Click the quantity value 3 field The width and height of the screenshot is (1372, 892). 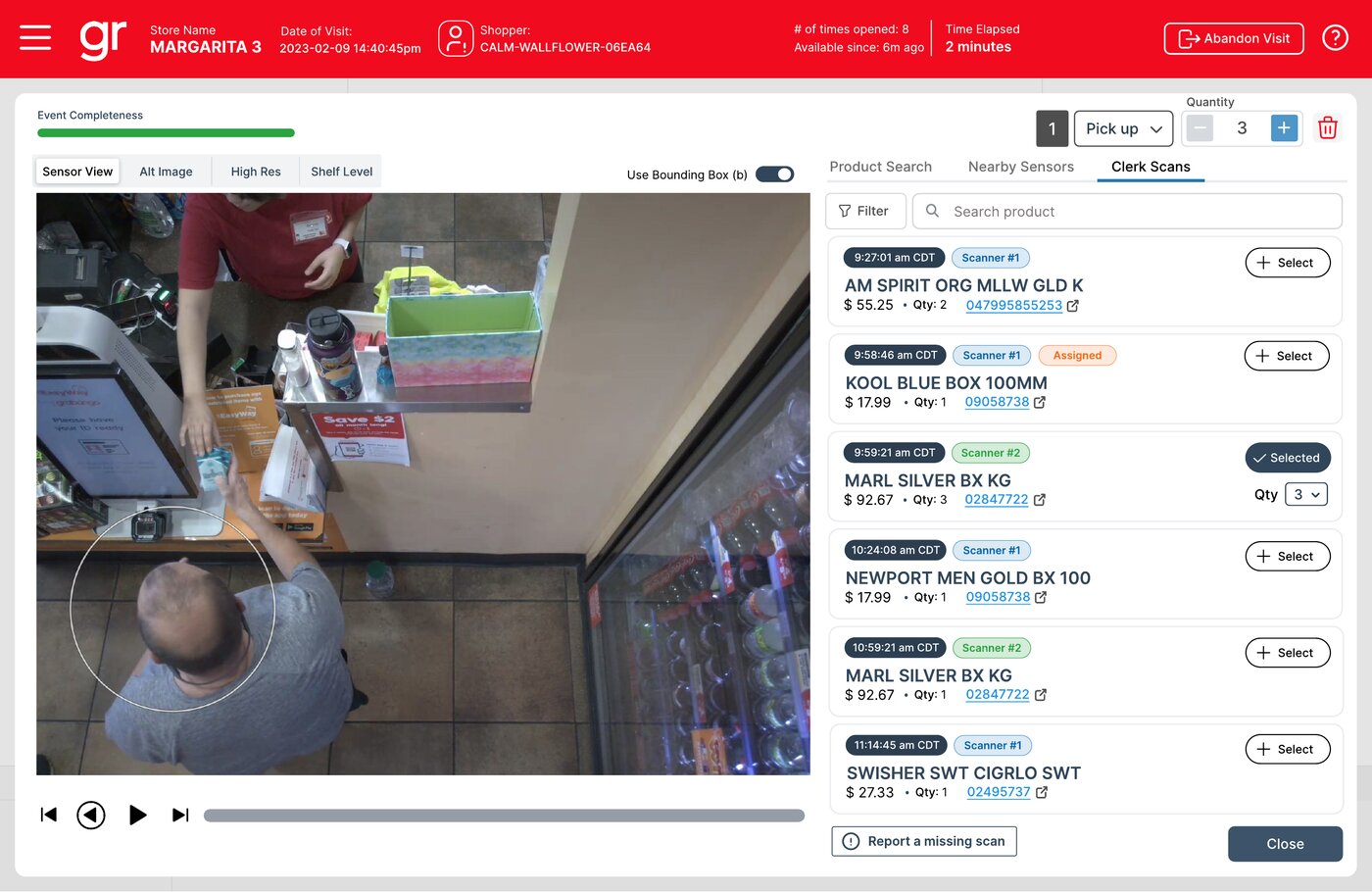pyautogui.click(x=1242, y=128)
